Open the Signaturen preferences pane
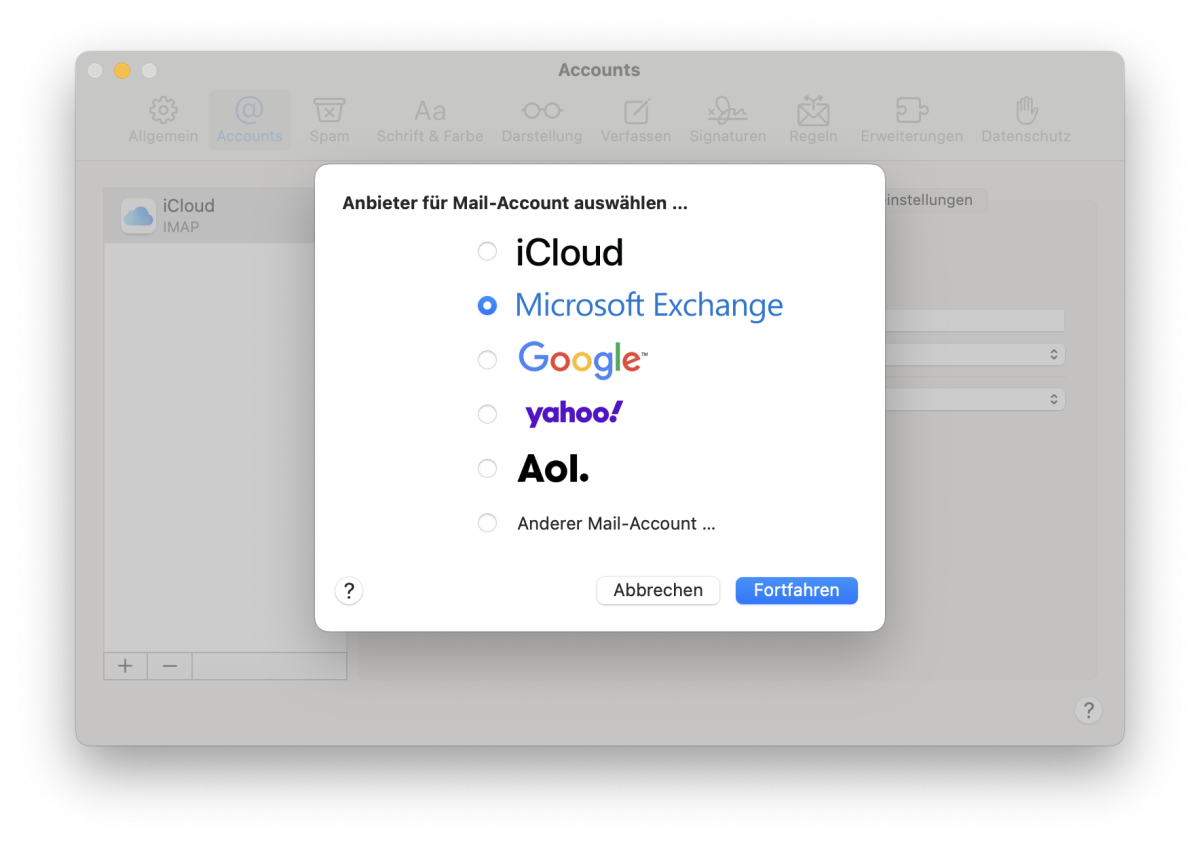The height and width of the screenshot is (846, 1200). [728, 121]
